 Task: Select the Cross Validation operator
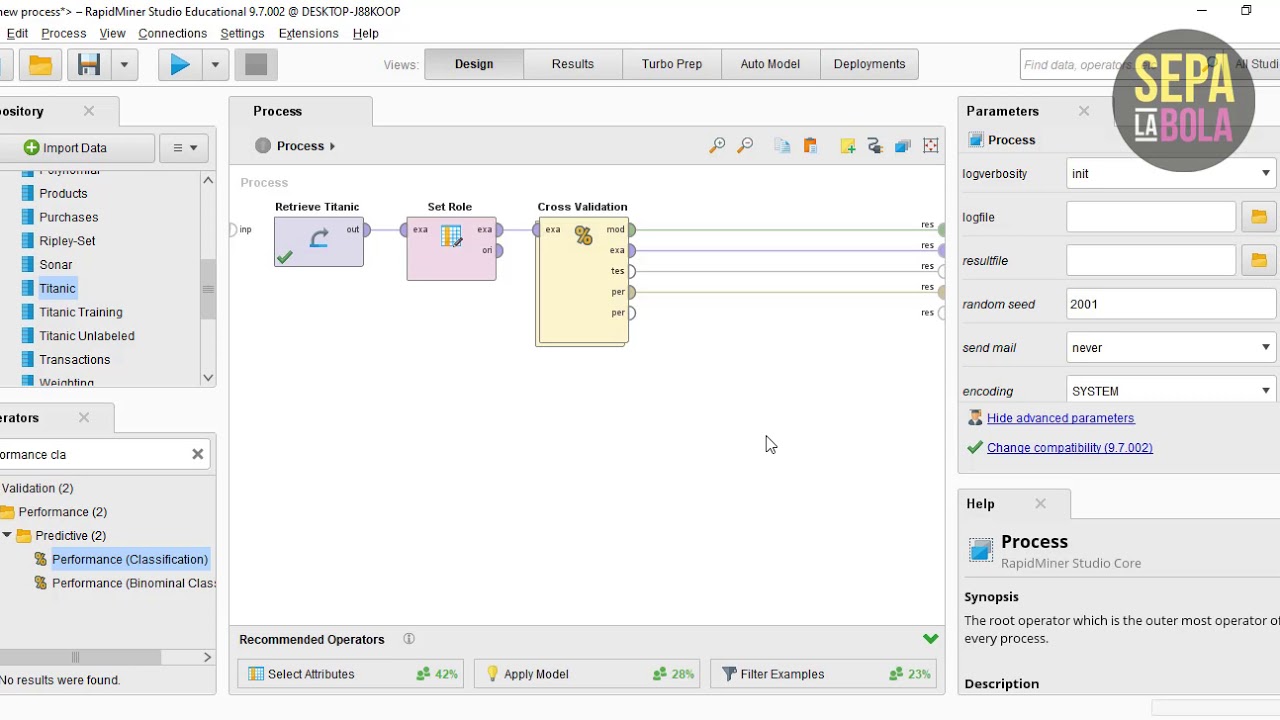582,280
